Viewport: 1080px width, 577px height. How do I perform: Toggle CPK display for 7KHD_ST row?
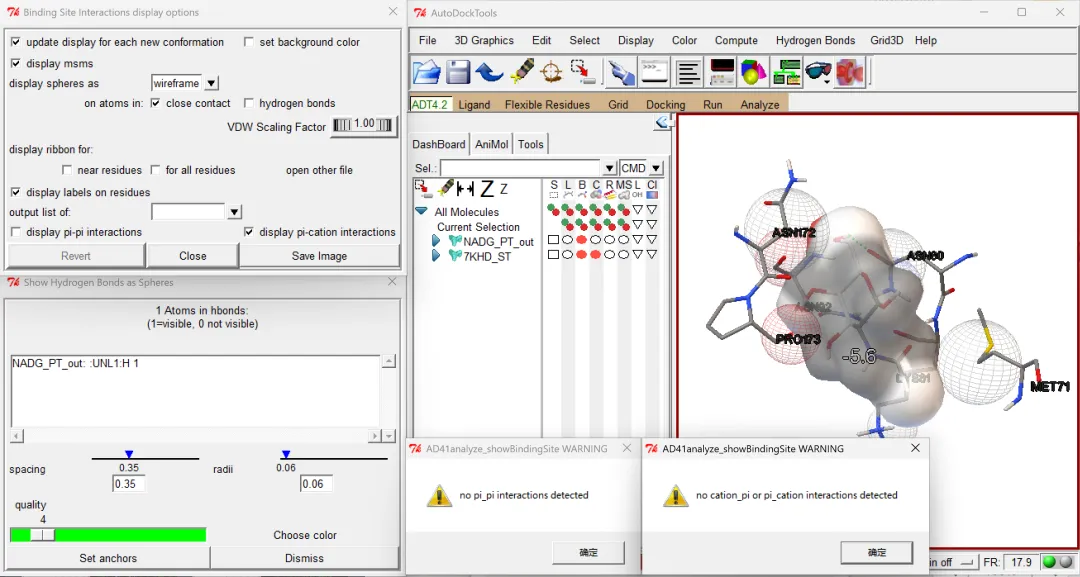click(595, 255)
